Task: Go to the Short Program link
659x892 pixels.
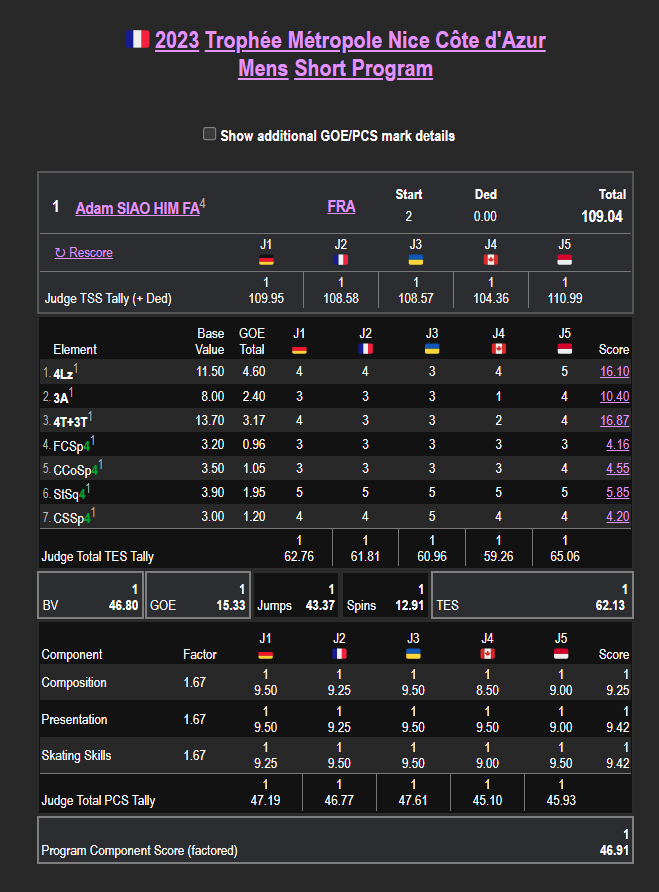Action: [x=363, y=68]
